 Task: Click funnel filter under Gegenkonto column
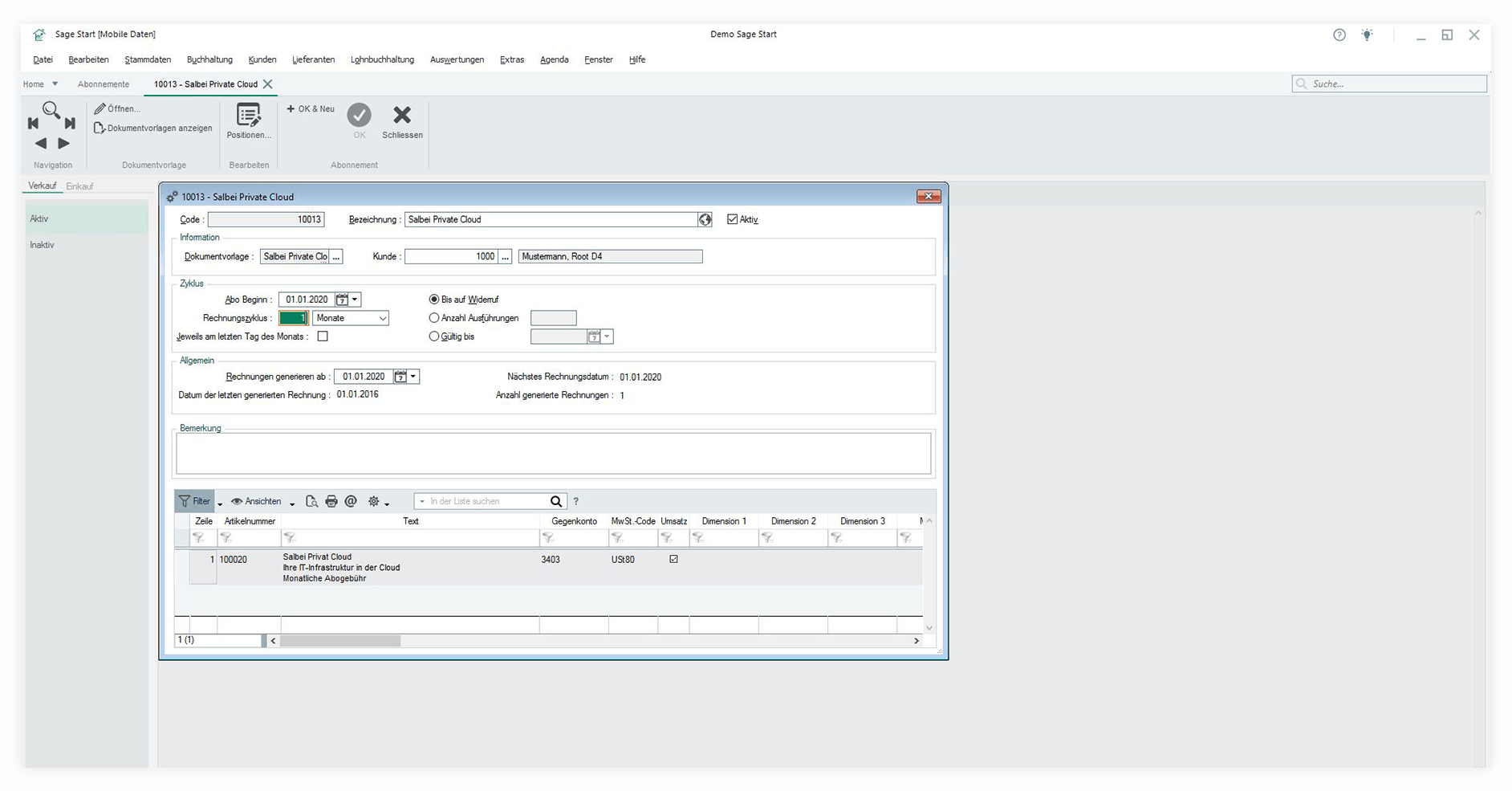pos(548,538)
